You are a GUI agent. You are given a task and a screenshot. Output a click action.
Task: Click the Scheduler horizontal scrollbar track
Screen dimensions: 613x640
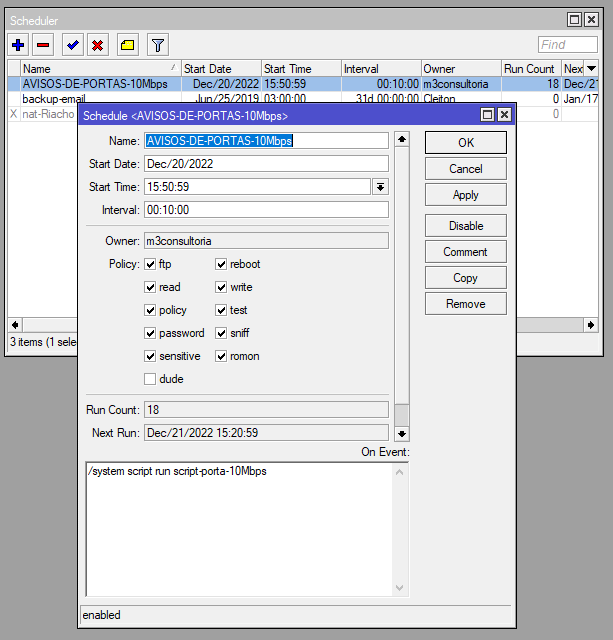pos(45,325)
